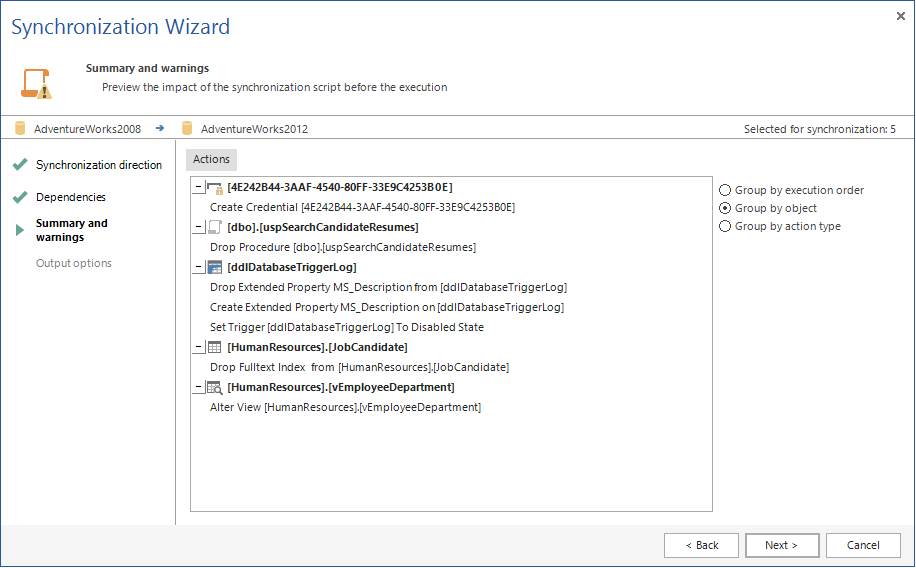Click the Next button
The image size is (916, 568).
point(782,545)
